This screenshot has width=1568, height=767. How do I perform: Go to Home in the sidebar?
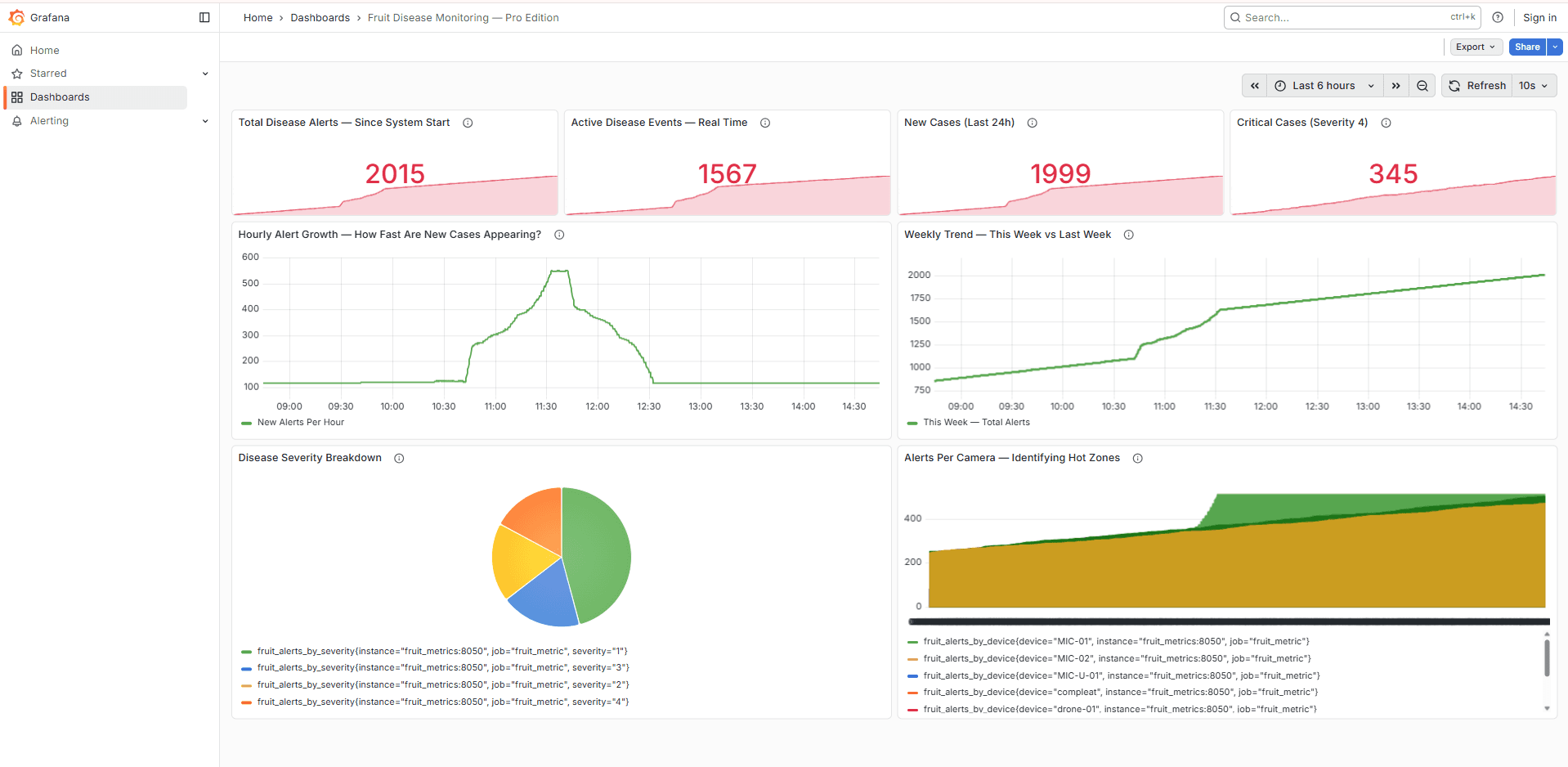pos(44,50)
